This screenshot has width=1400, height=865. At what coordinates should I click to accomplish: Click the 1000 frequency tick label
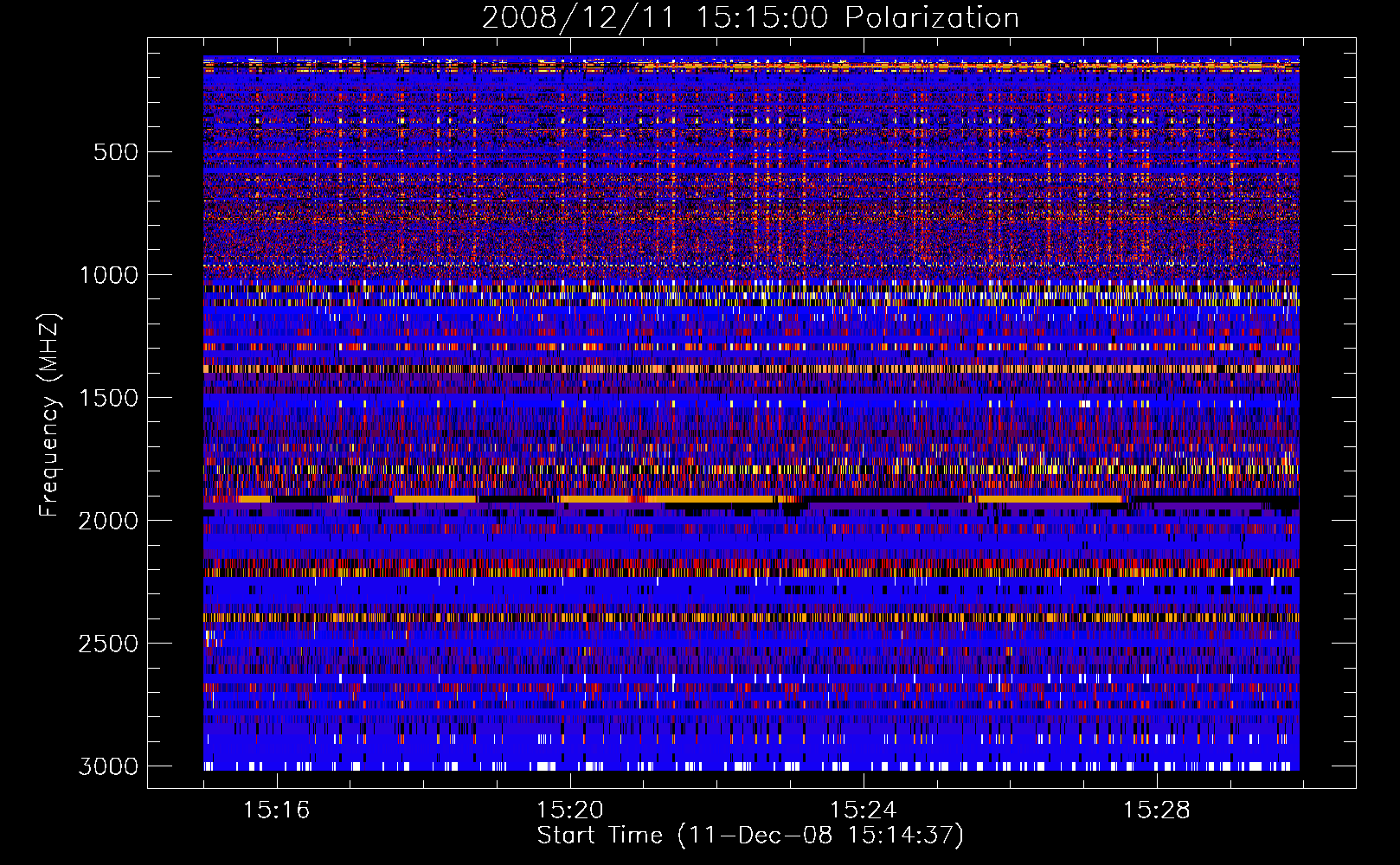pos(108,275)
